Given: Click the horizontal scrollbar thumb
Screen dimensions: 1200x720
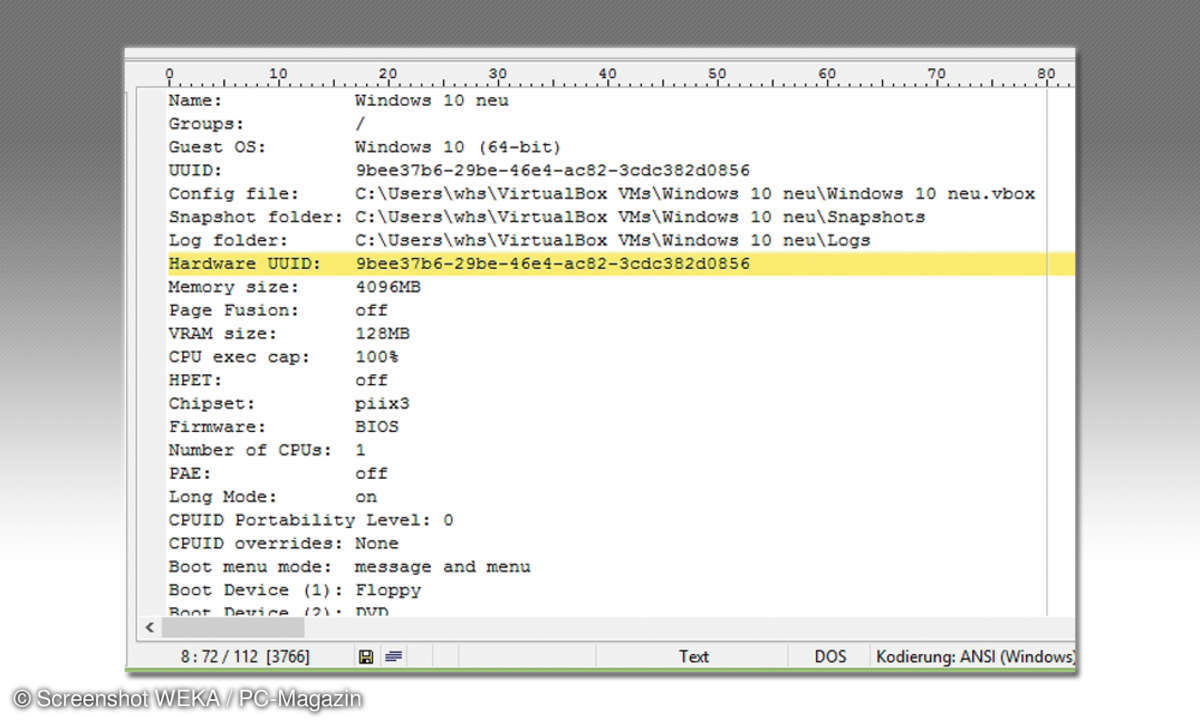Looking at the screenshot, I should pos(233,628).
